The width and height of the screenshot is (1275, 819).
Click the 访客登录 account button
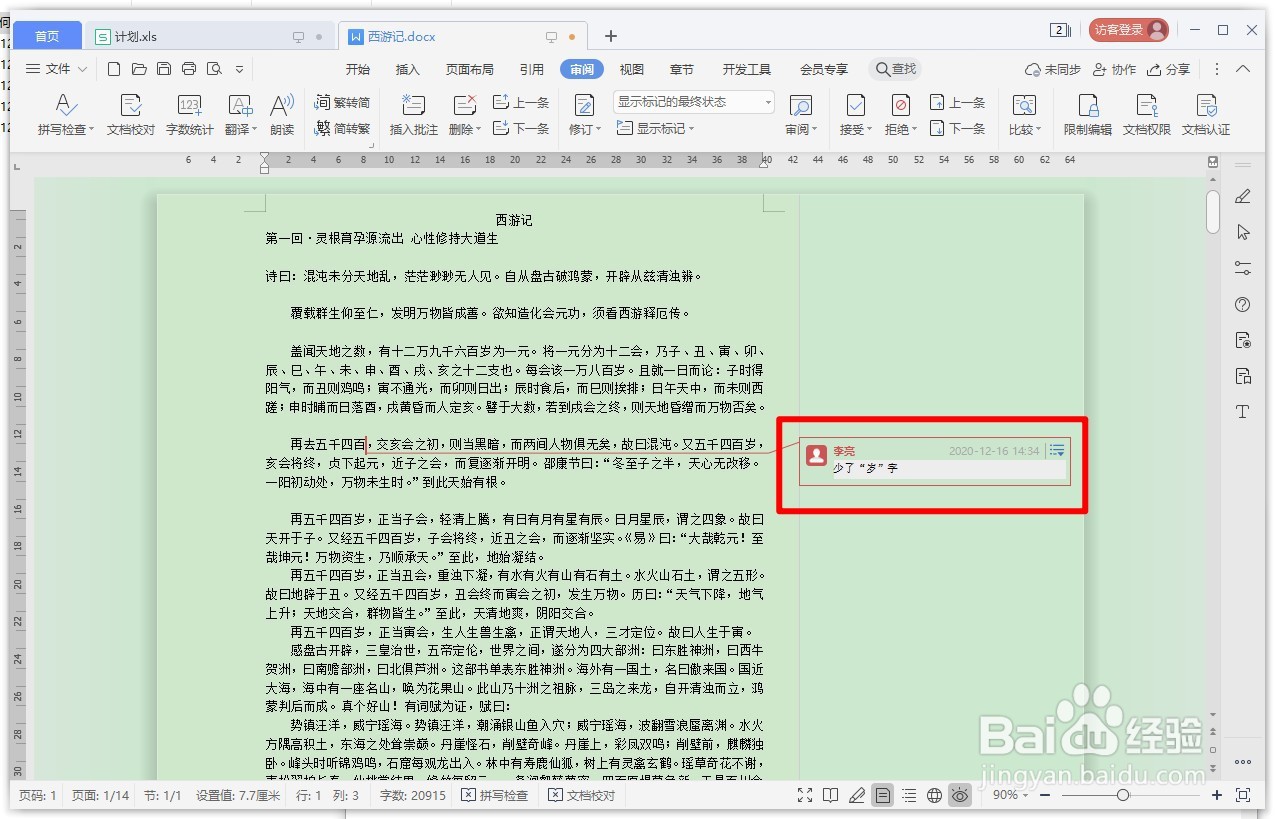[x=1128, y=29]
